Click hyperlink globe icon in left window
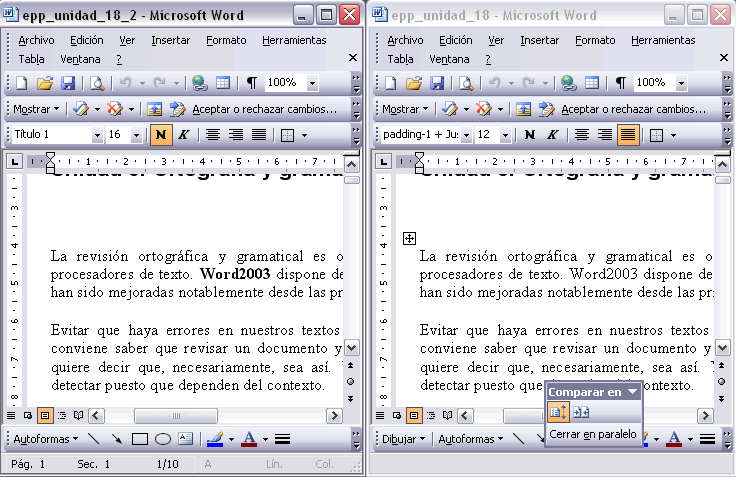The width and height of the screenshot is (736, 477). 200,83
